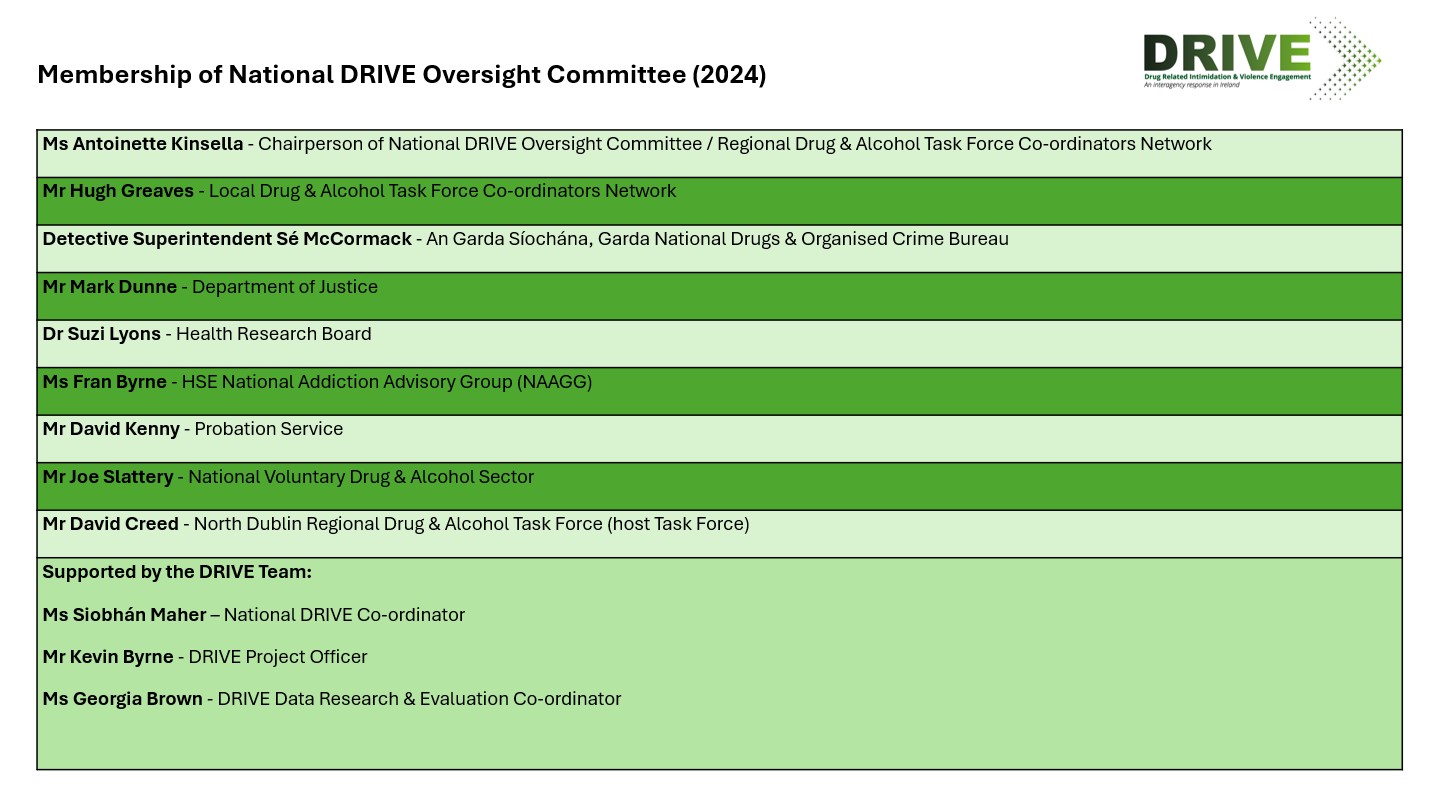Select the text 'Department of Justice'
1437x796 pixels.
pos(285,287)
